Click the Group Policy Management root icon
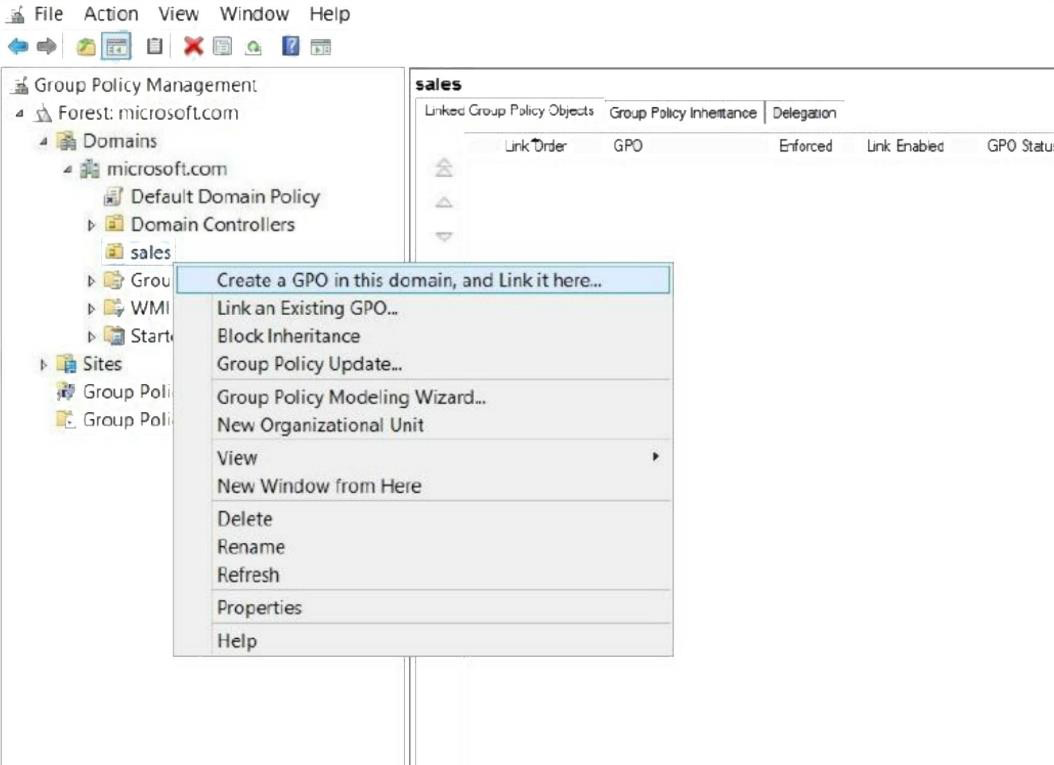This screenshot has height=765, width=1054. [21, 85]
